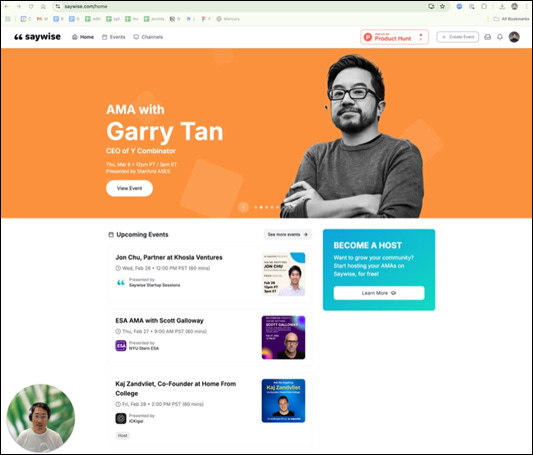Viewport: 533px width, 455px height.
Task: Open the Scott Galloway event thumbnail
Action: click(x=283, y=337)
